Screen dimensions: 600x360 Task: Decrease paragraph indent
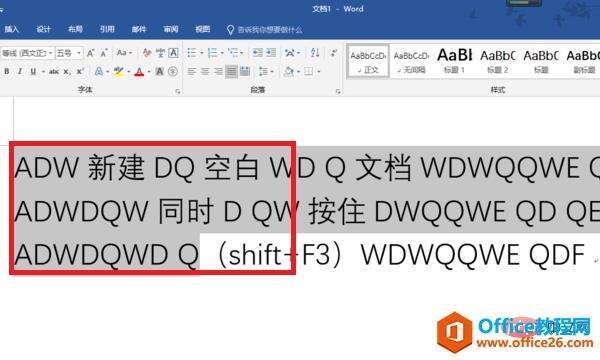258,53
